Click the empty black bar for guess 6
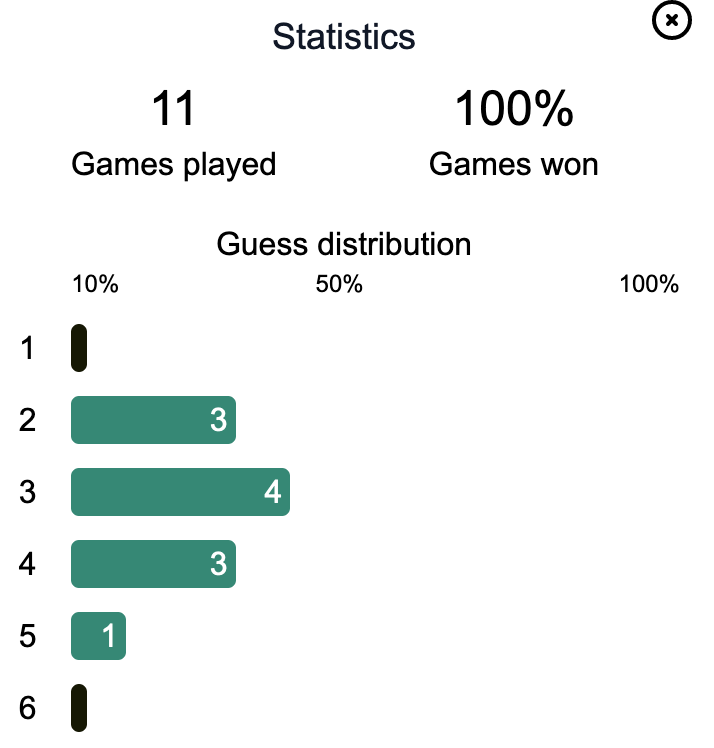 (x=79, y=708)
